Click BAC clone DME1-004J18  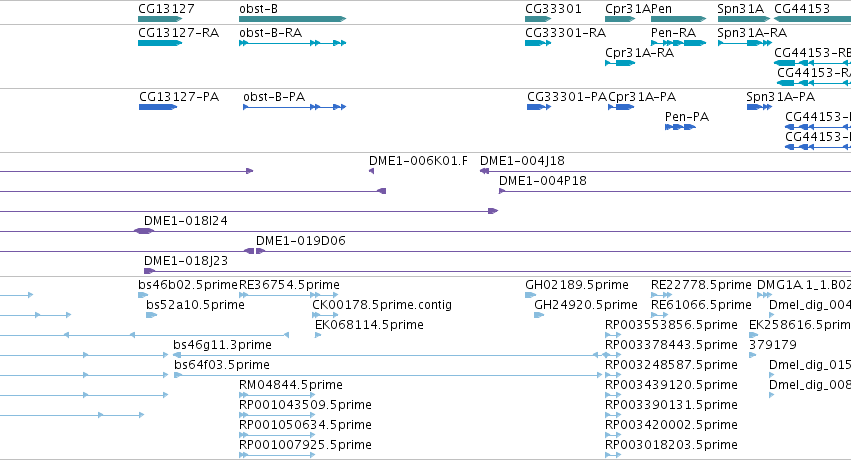pos(522,161)
